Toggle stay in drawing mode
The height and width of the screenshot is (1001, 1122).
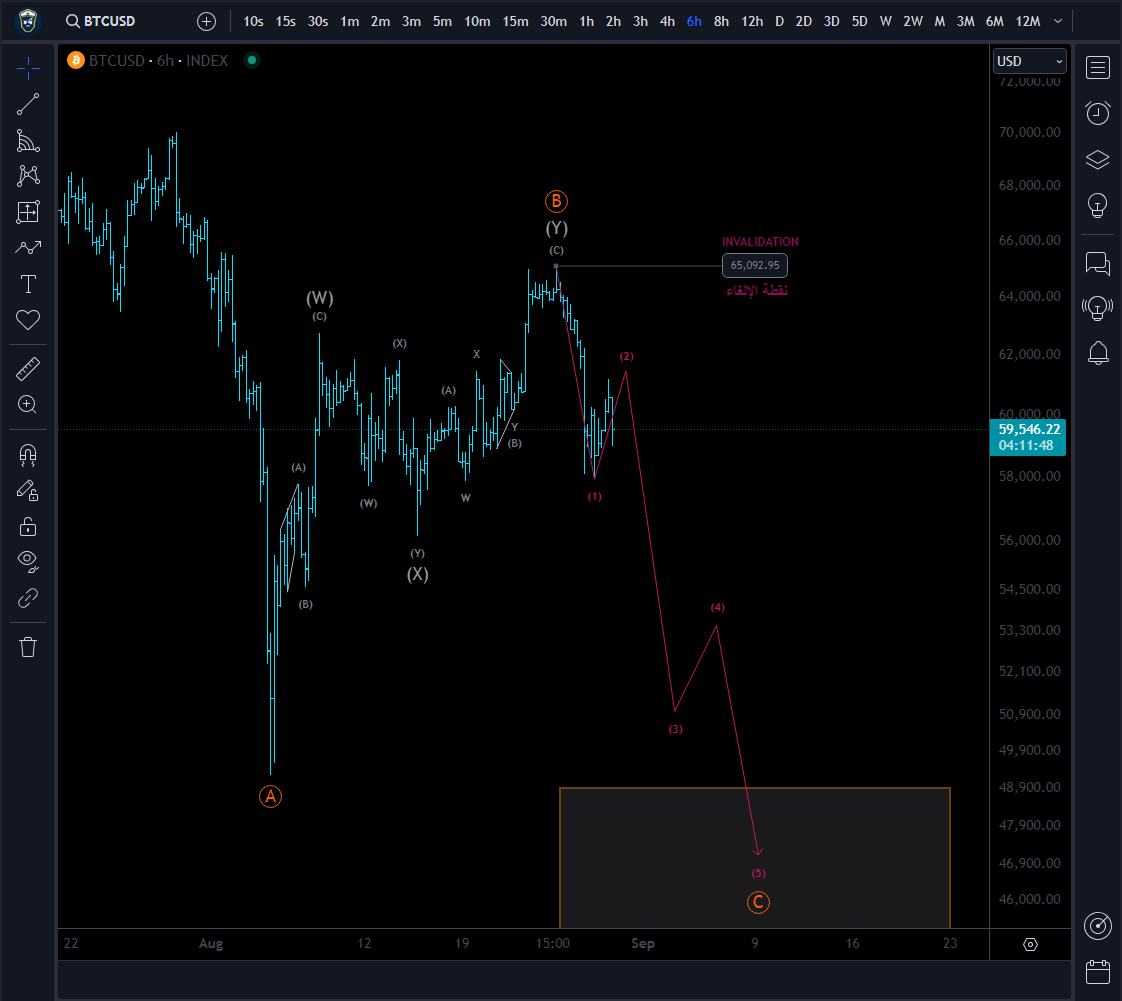[x=28, y=491]
